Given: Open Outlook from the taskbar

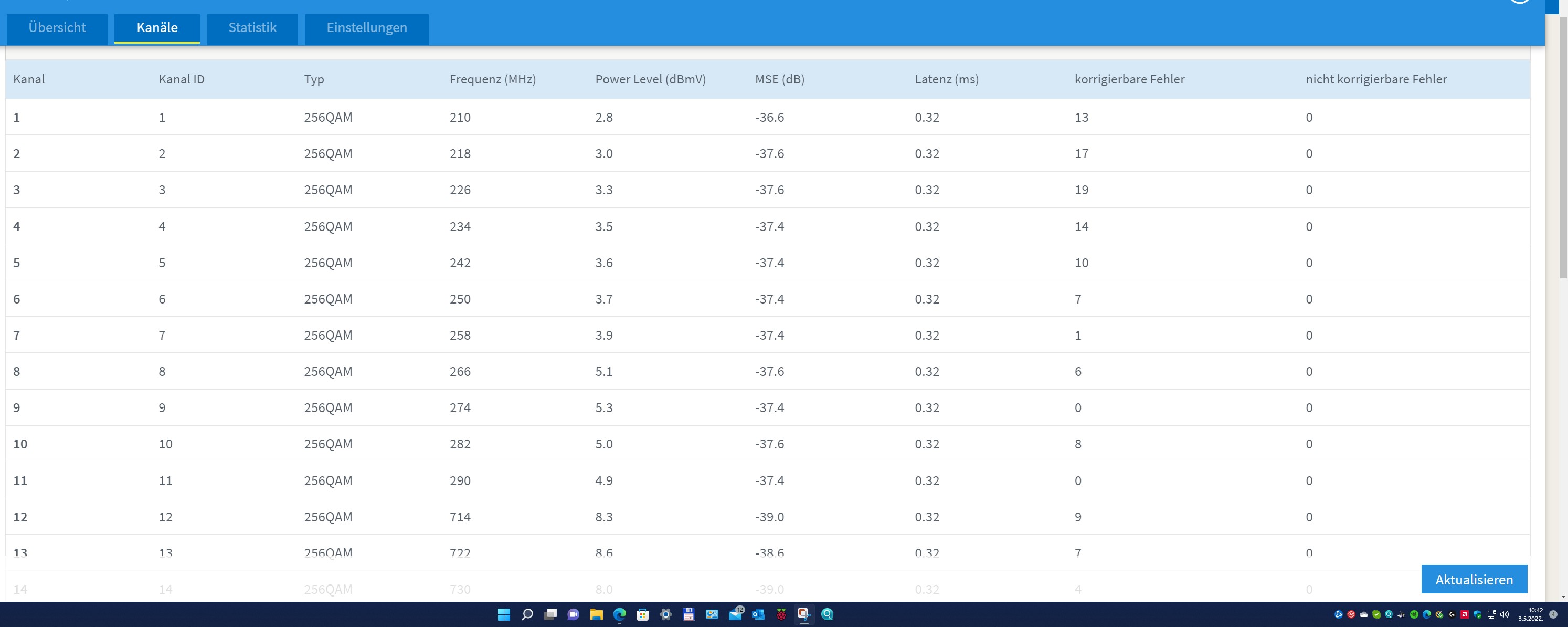Looking at the screenshot, I should pyautogui.click(x=758, y=614).
